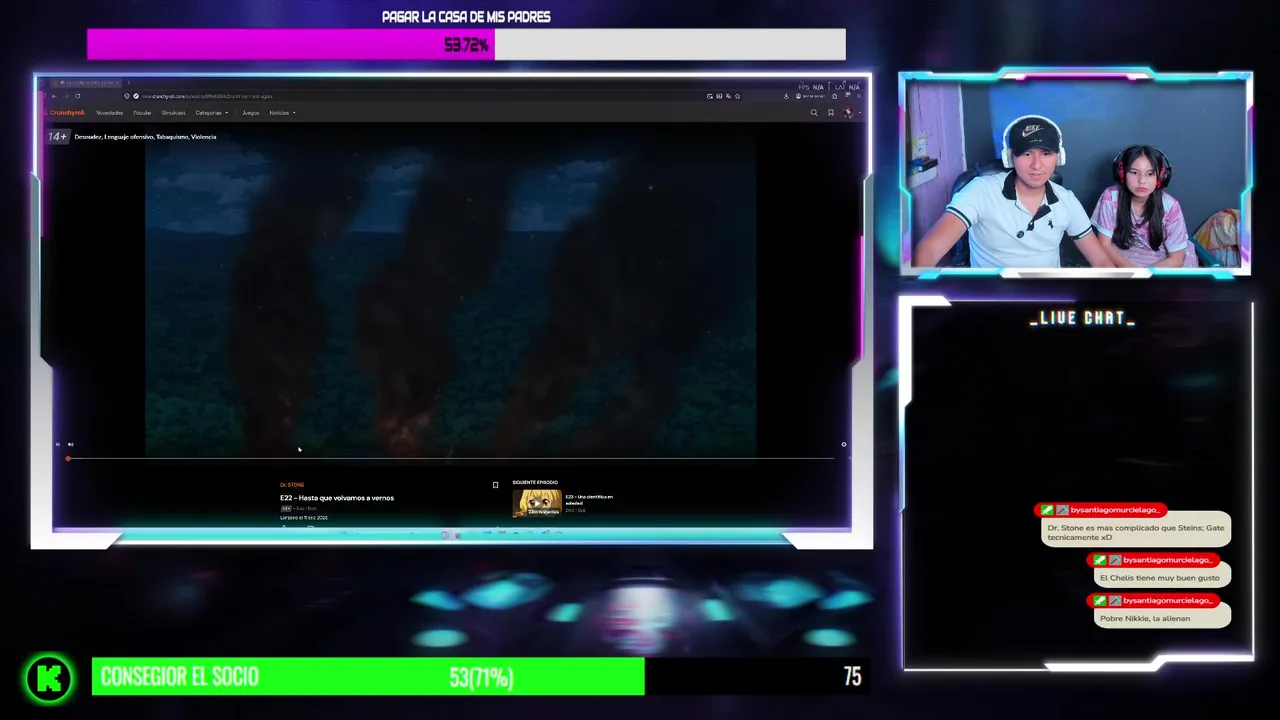Open the Crunchyroll profile avatar menu
Viewport: 1280px width, 720px height.
click(x=849, y=112)
